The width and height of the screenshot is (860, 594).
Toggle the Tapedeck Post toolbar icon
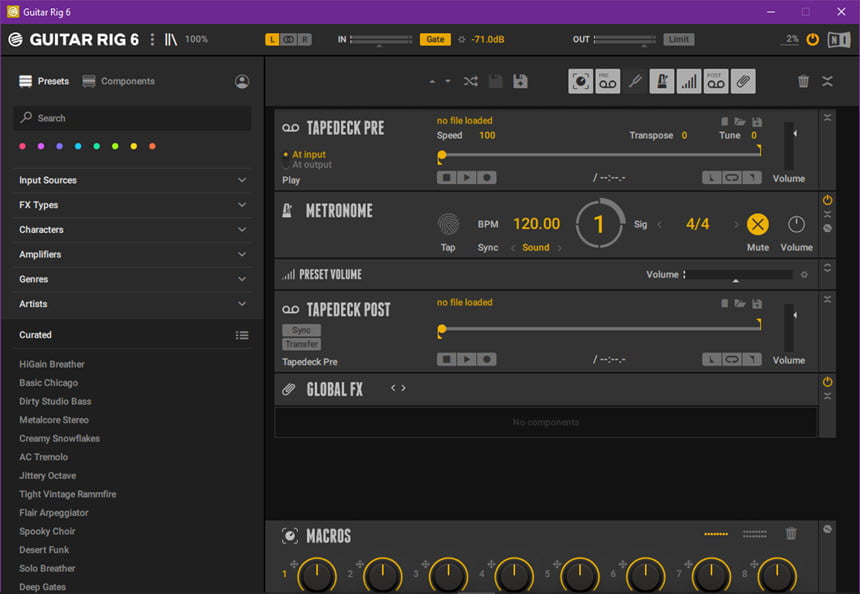(x=716, y=82)
